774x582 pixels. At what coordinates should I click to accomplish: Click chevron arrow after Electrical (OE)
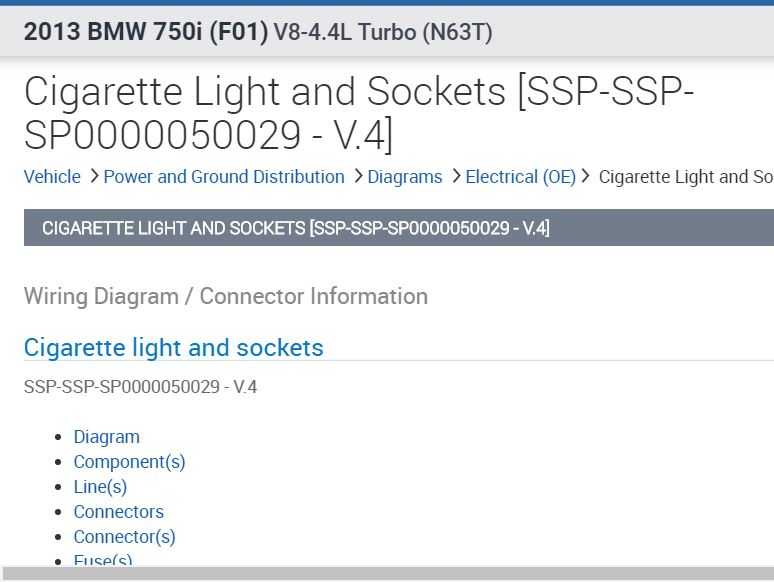coord(586,177)
